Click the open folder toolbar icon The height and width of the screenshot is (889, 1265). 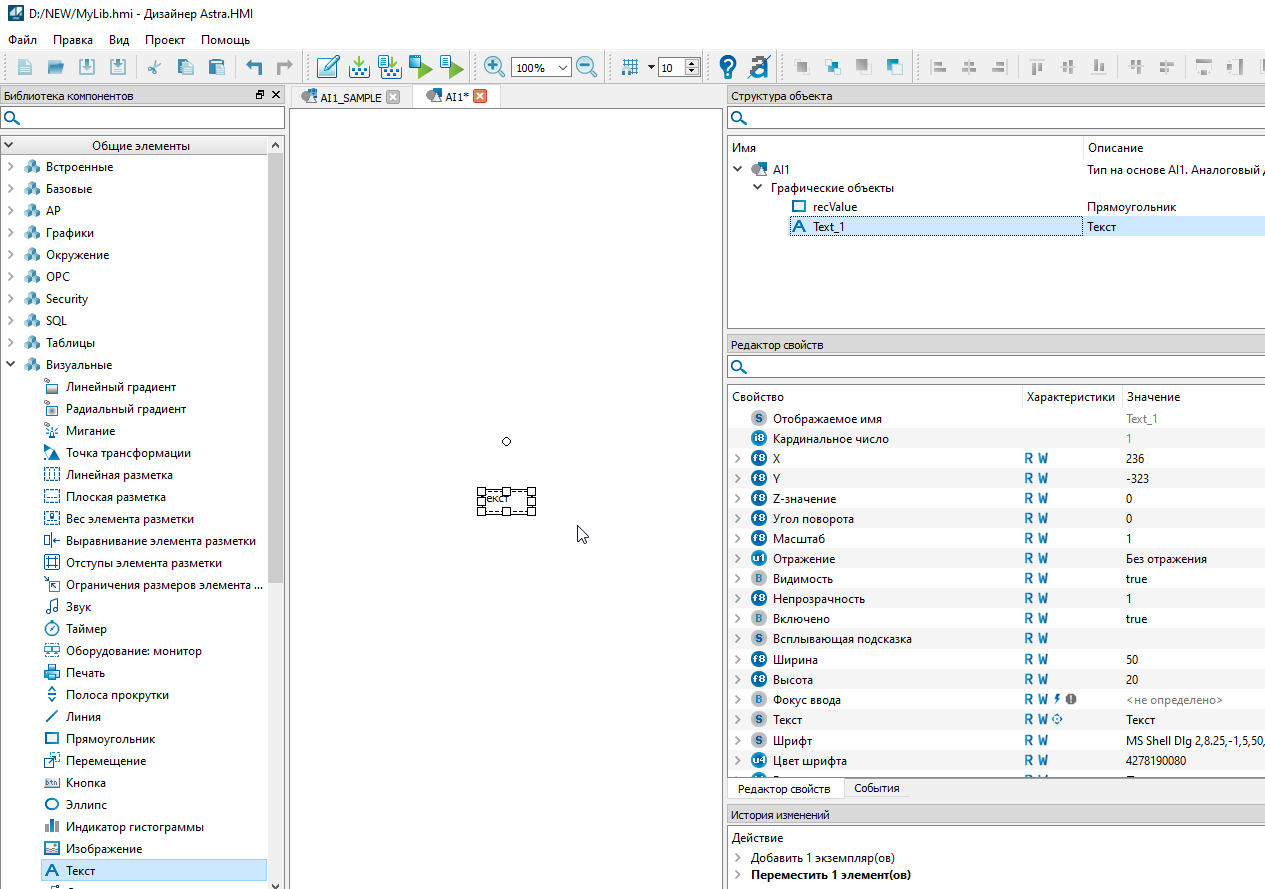point(56,67)
